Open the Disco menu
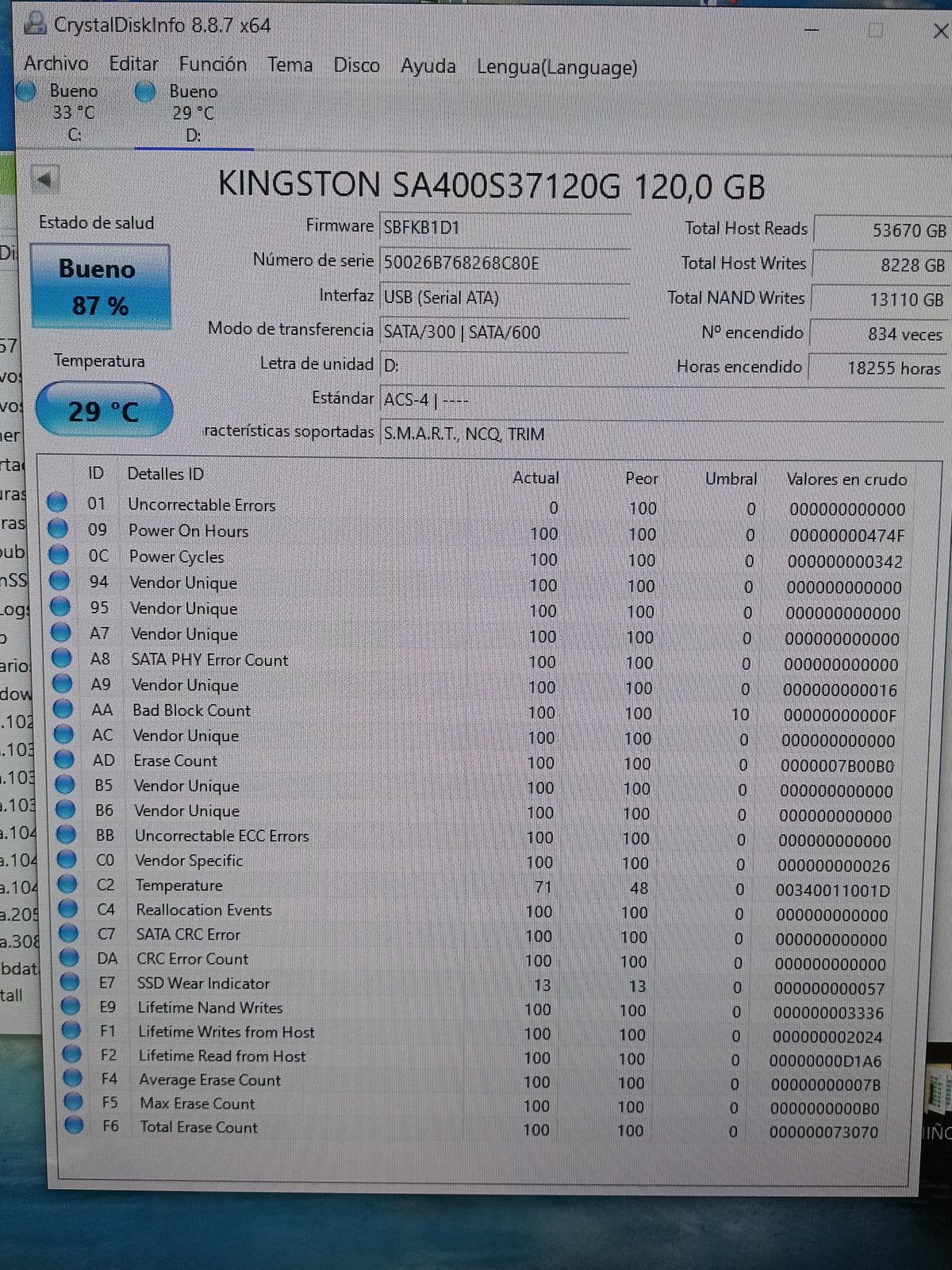Screen dimensions: 952x1270 click(356, 65)
